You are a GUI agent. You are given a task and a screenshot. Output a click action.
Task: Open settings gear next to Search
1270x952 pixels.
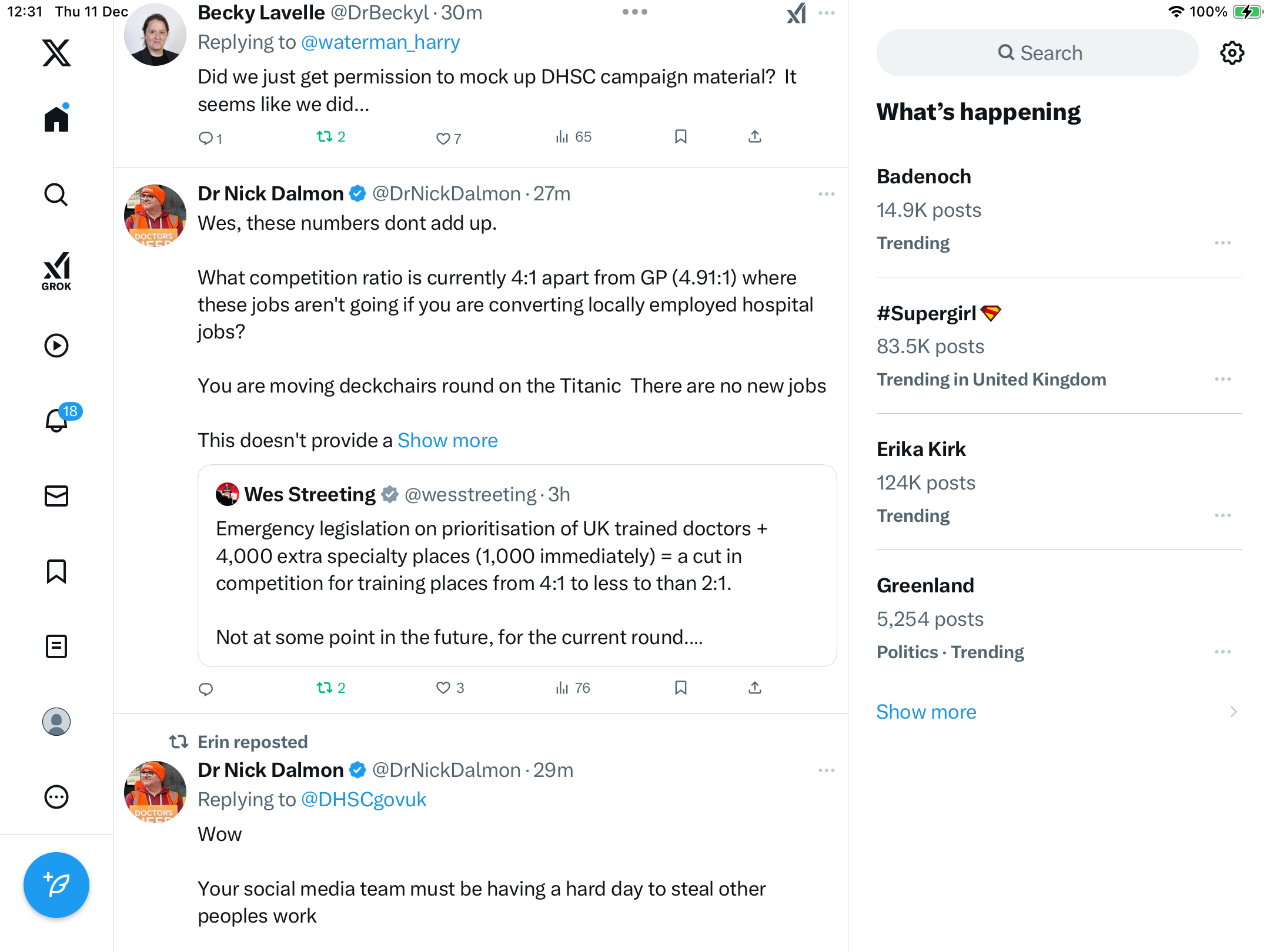[x=1232, y=53]
